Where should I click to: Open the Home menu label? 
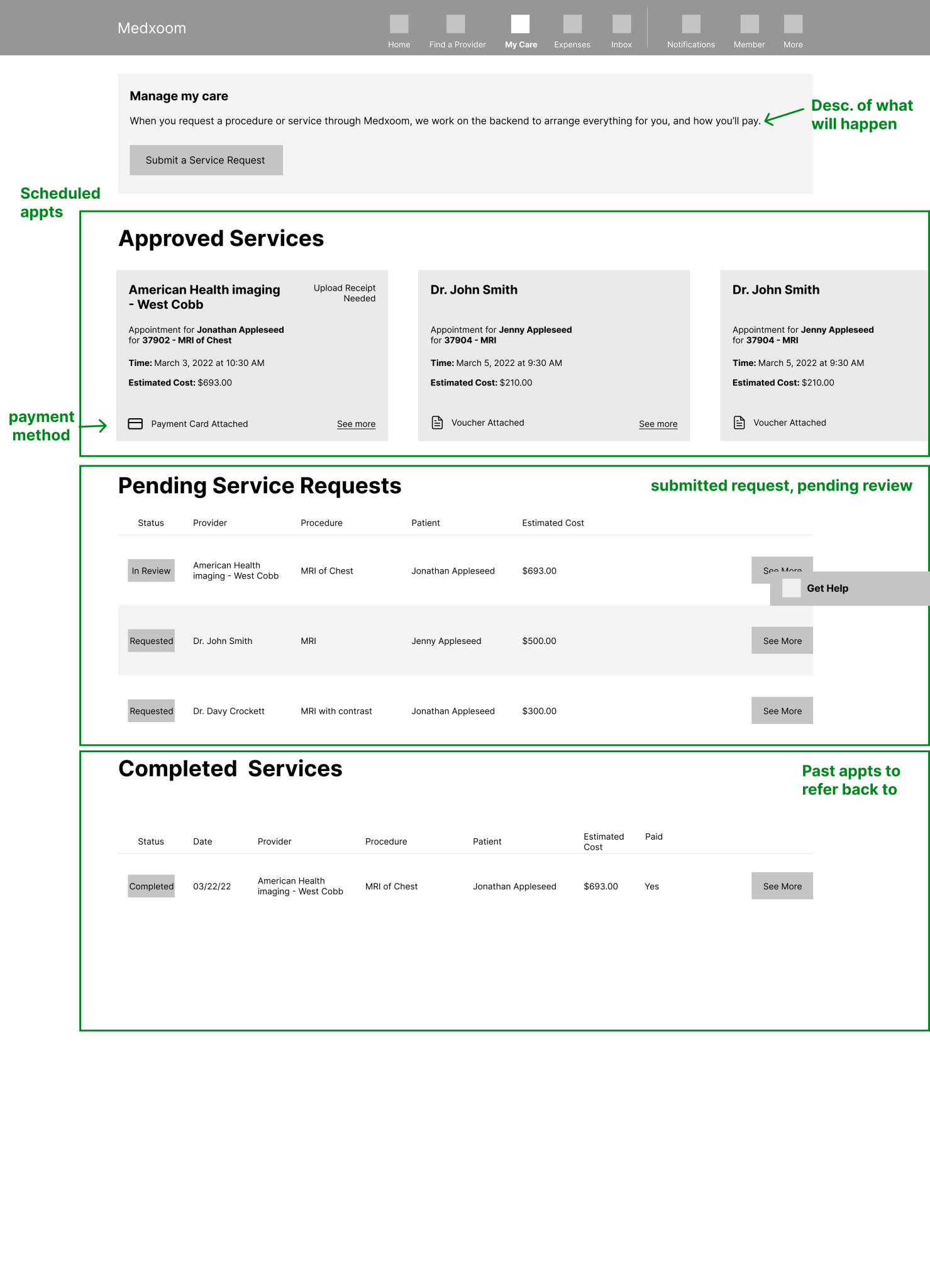pos(399,45)
